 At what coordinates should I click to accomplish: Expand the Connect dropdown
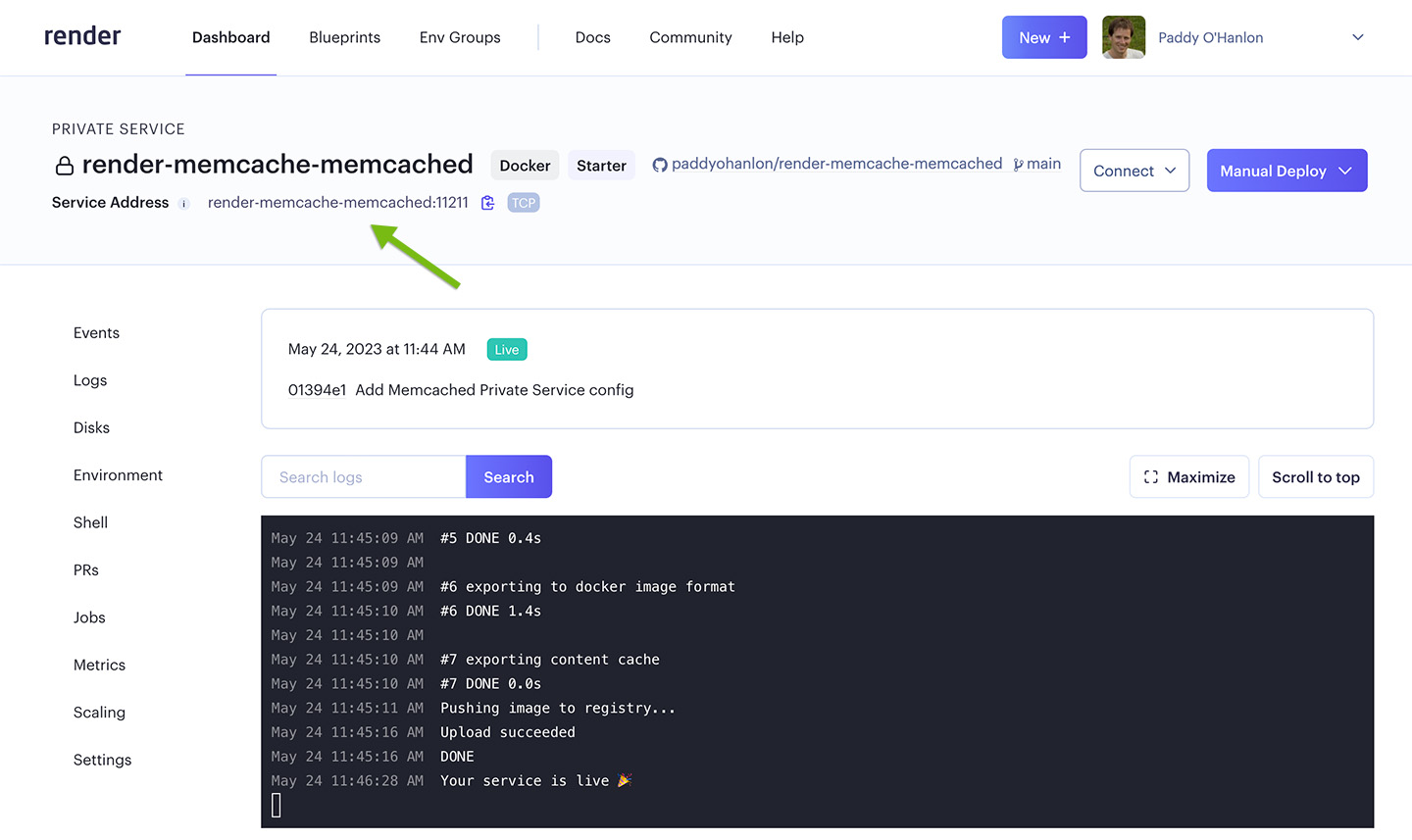[x=1135, y=171]
